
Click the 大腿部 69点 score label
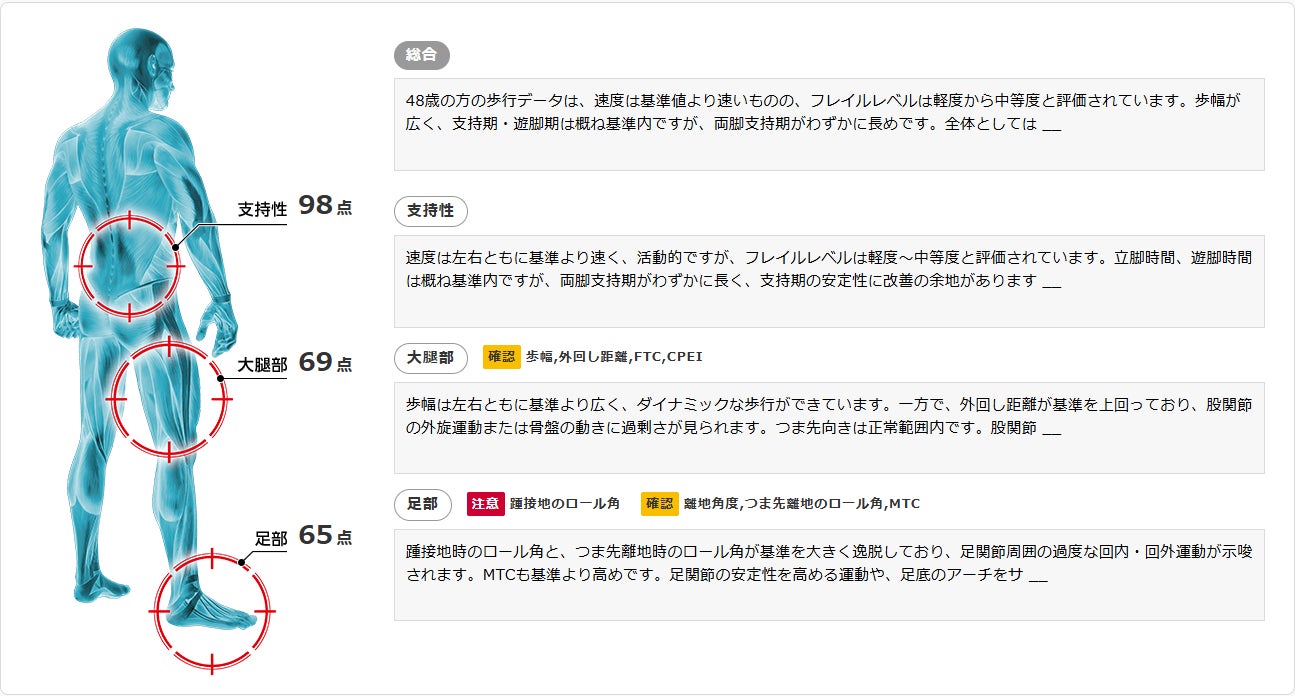pos(295,363)
